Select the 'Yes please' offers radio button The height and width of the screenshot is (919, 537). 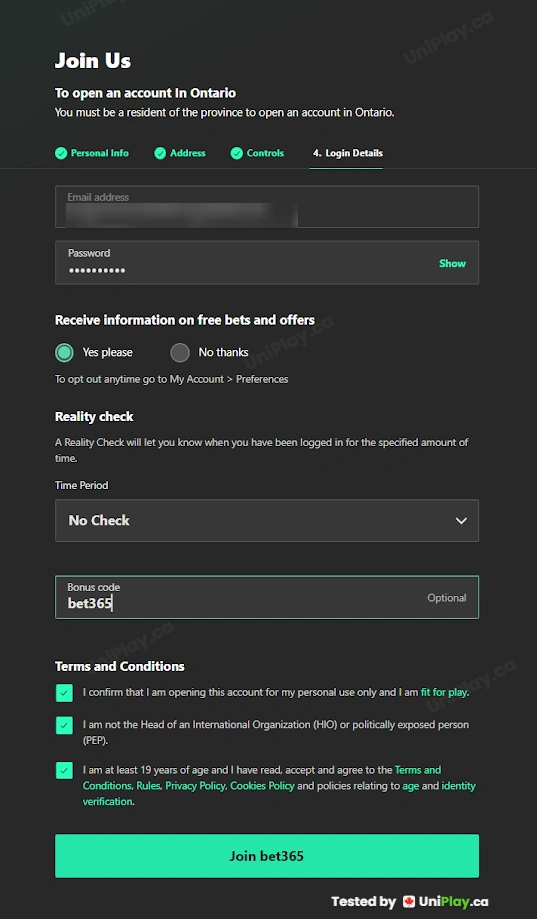[x=64, y=353]
